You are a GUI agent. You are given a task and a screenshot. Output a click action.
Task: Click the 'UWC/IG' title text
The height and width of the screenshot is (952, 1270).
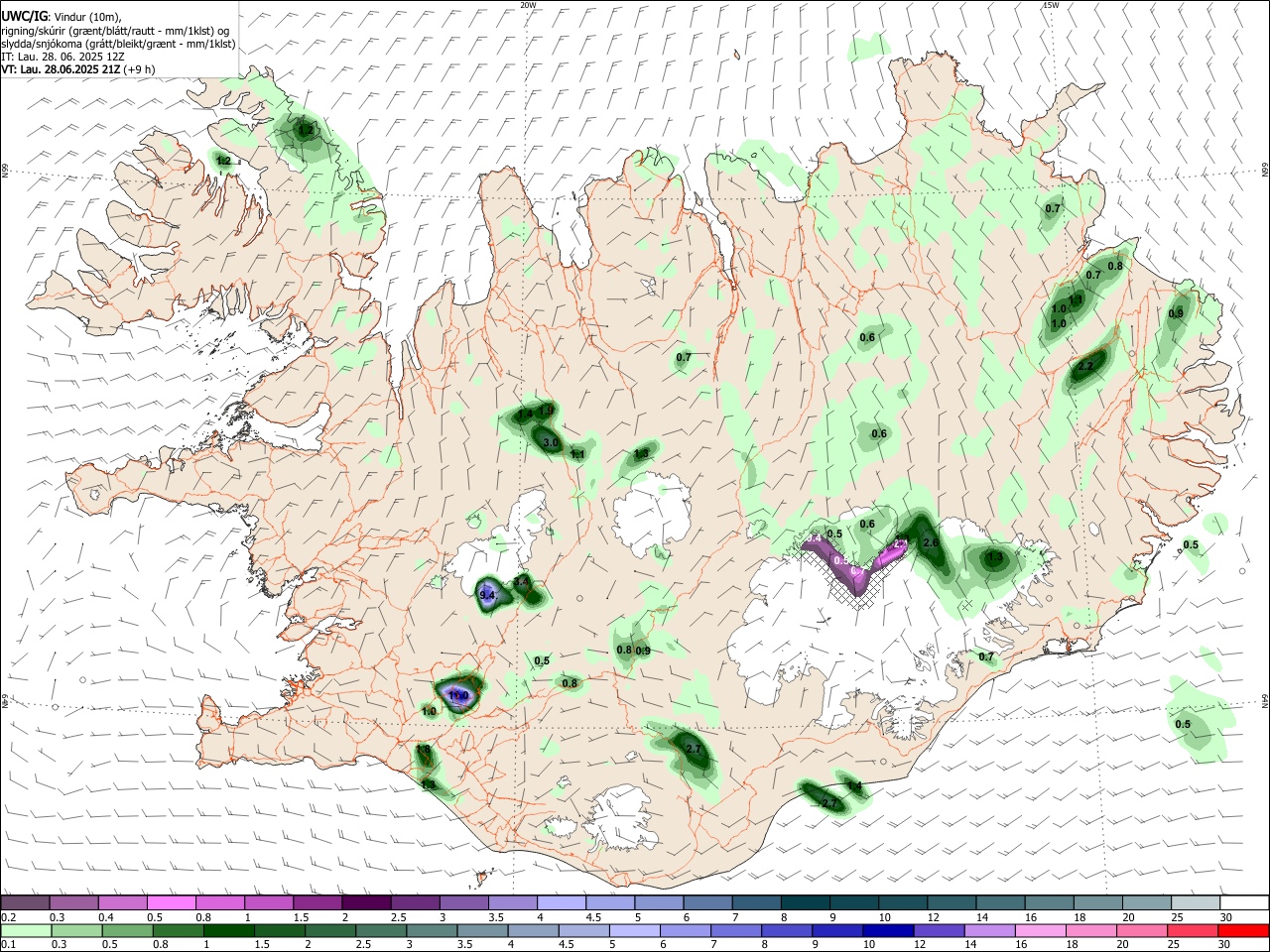pos(24,15)
